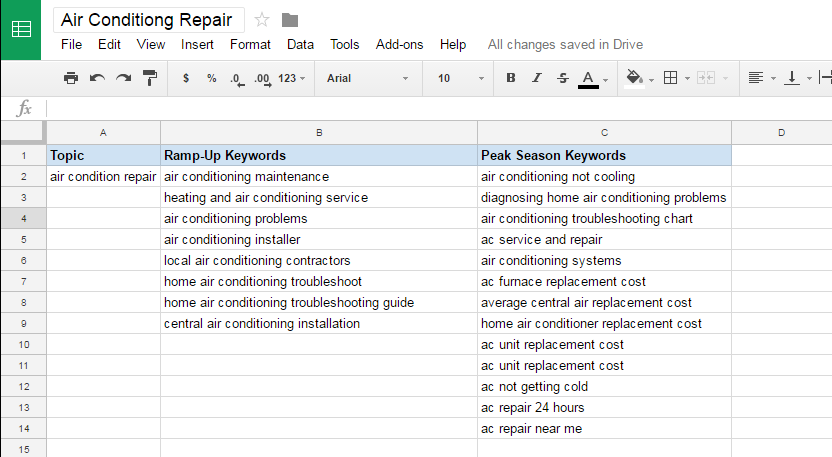Select cell 'diagnosing home air conditioning problems'

pyautogui.click(x=604, y=197)
